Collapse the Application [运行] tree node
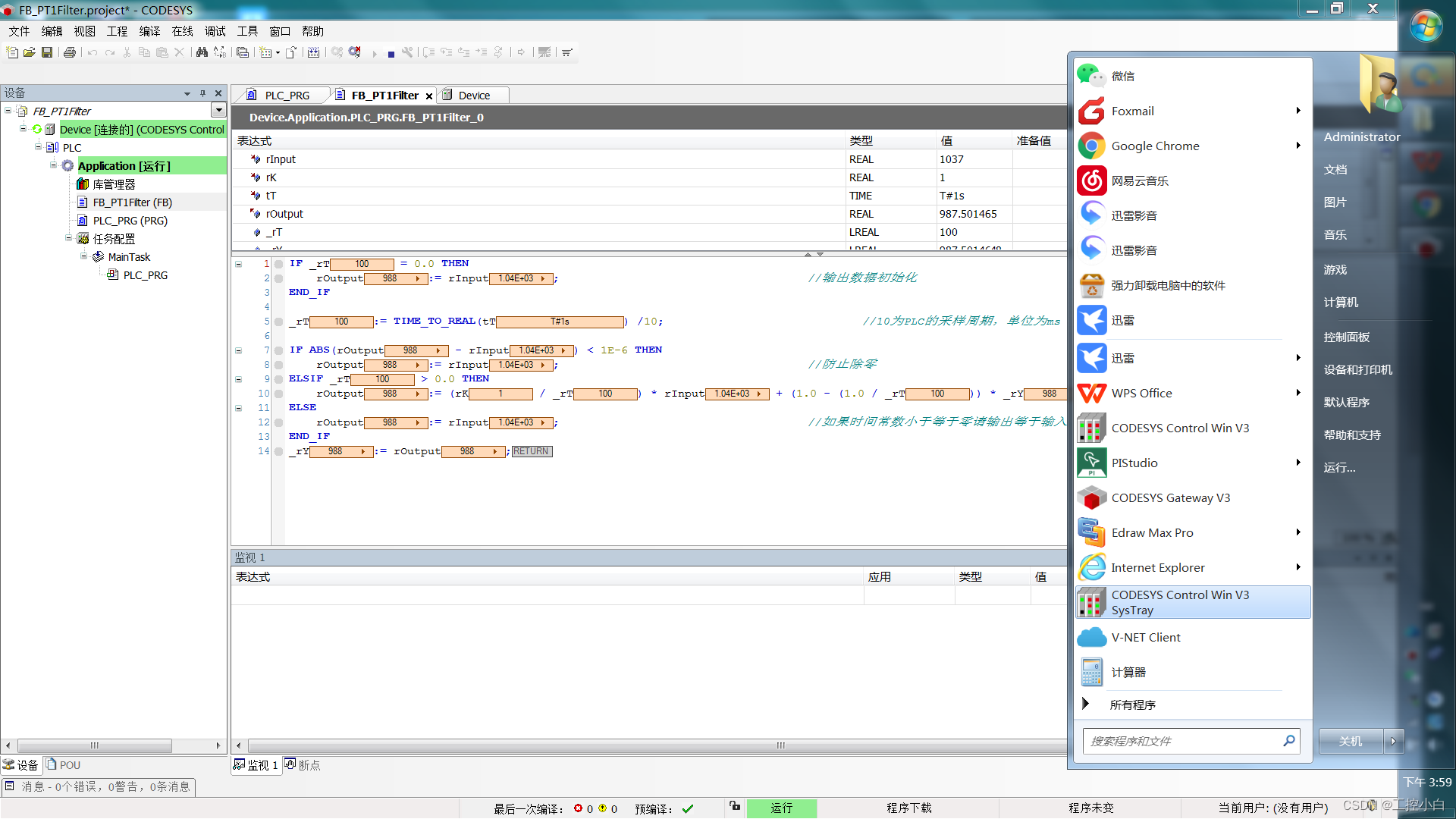Image resolution: width=1456 pixels, height=819 pixels. pos(54,165)
